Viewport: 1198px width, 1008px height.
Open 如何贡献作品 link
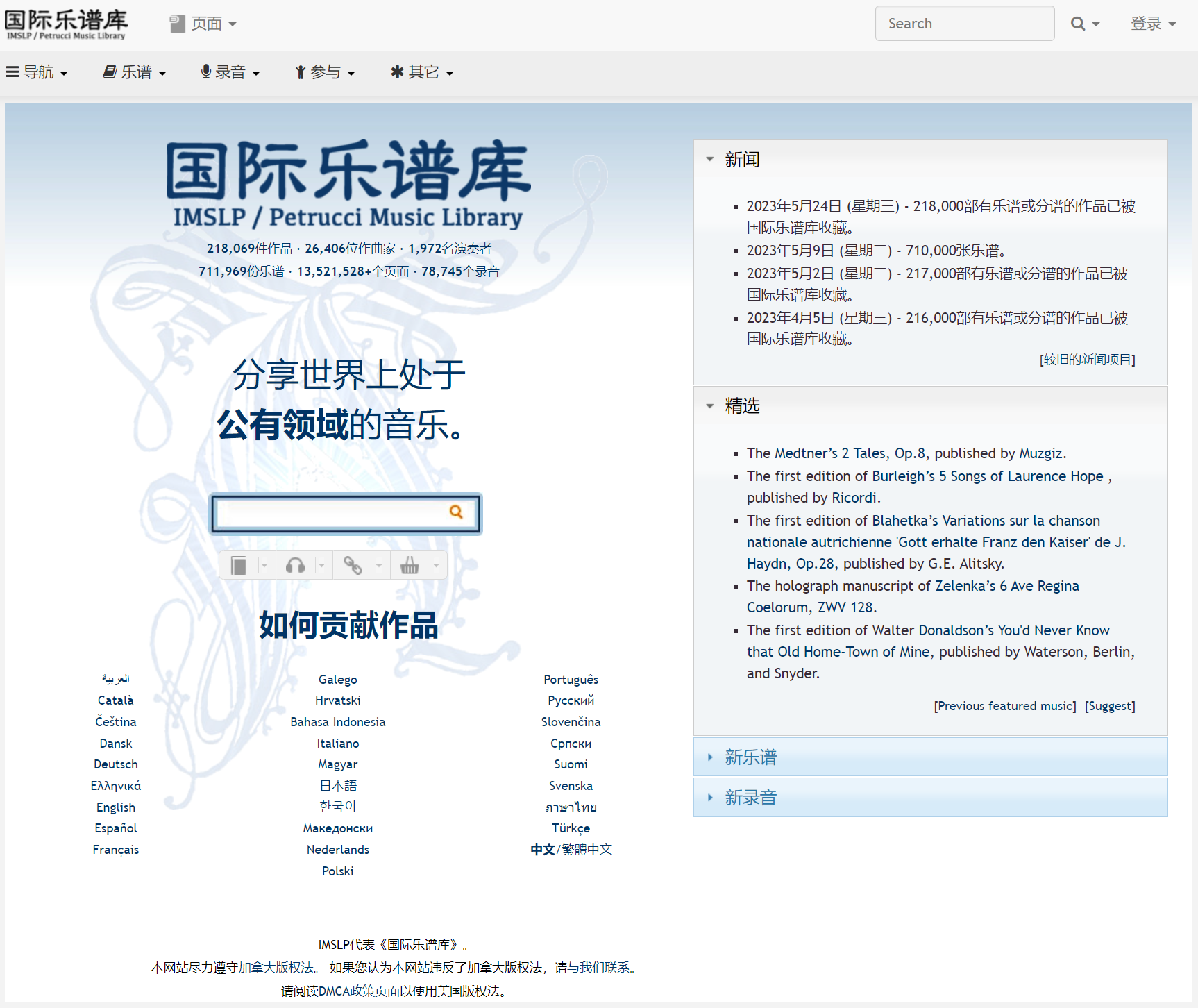point(348,625)
